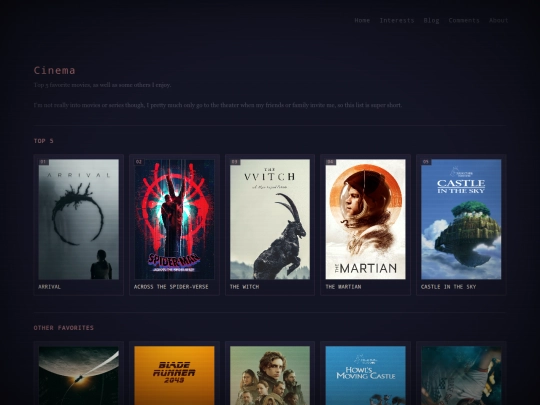Click the 'Top 5 favorite movies' intro sentence
This screenshot has width=540, height=405.
click(x=102, y=85)
